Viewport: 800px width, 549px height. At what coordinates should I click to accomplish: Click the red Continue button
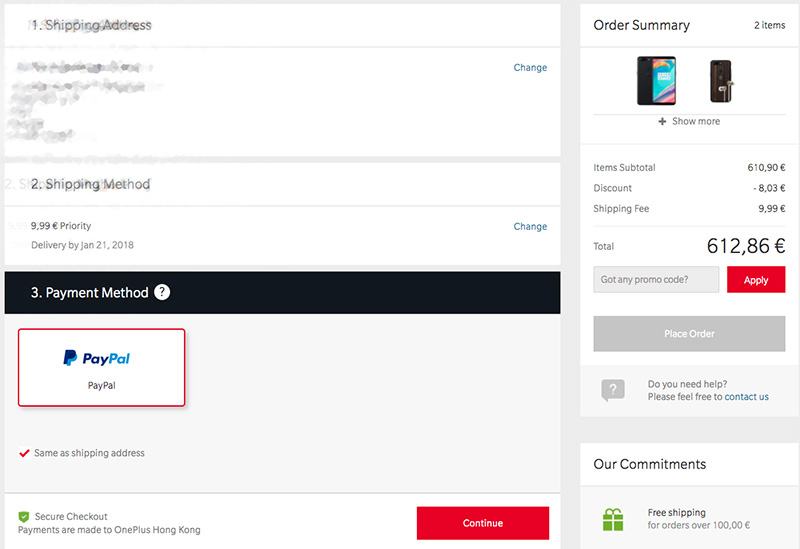point(483,523)
